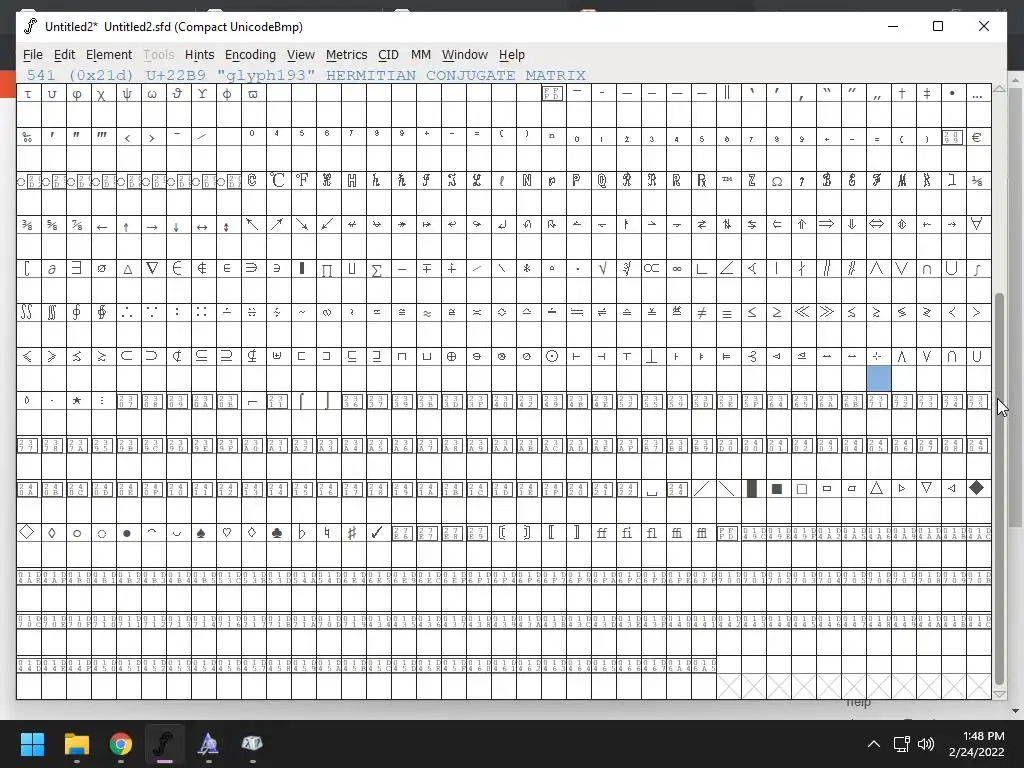The width and height of the screenshot is (1024, 768).
Task: Select the horizontal ellipsis glyph
Action: click(977, 94)
